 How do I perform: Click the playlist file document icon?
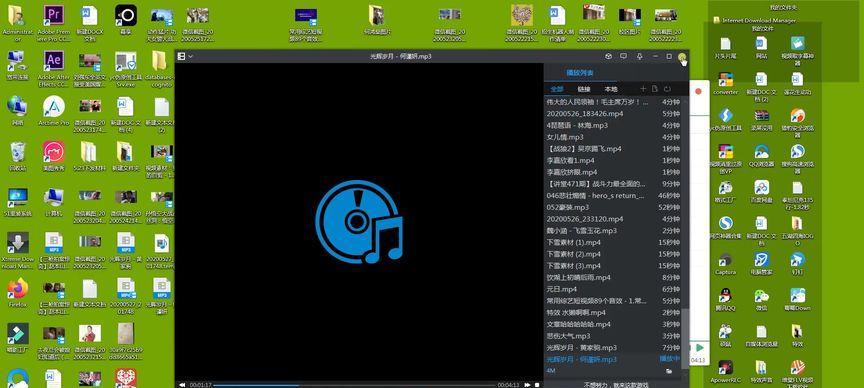tap(655, 89)
